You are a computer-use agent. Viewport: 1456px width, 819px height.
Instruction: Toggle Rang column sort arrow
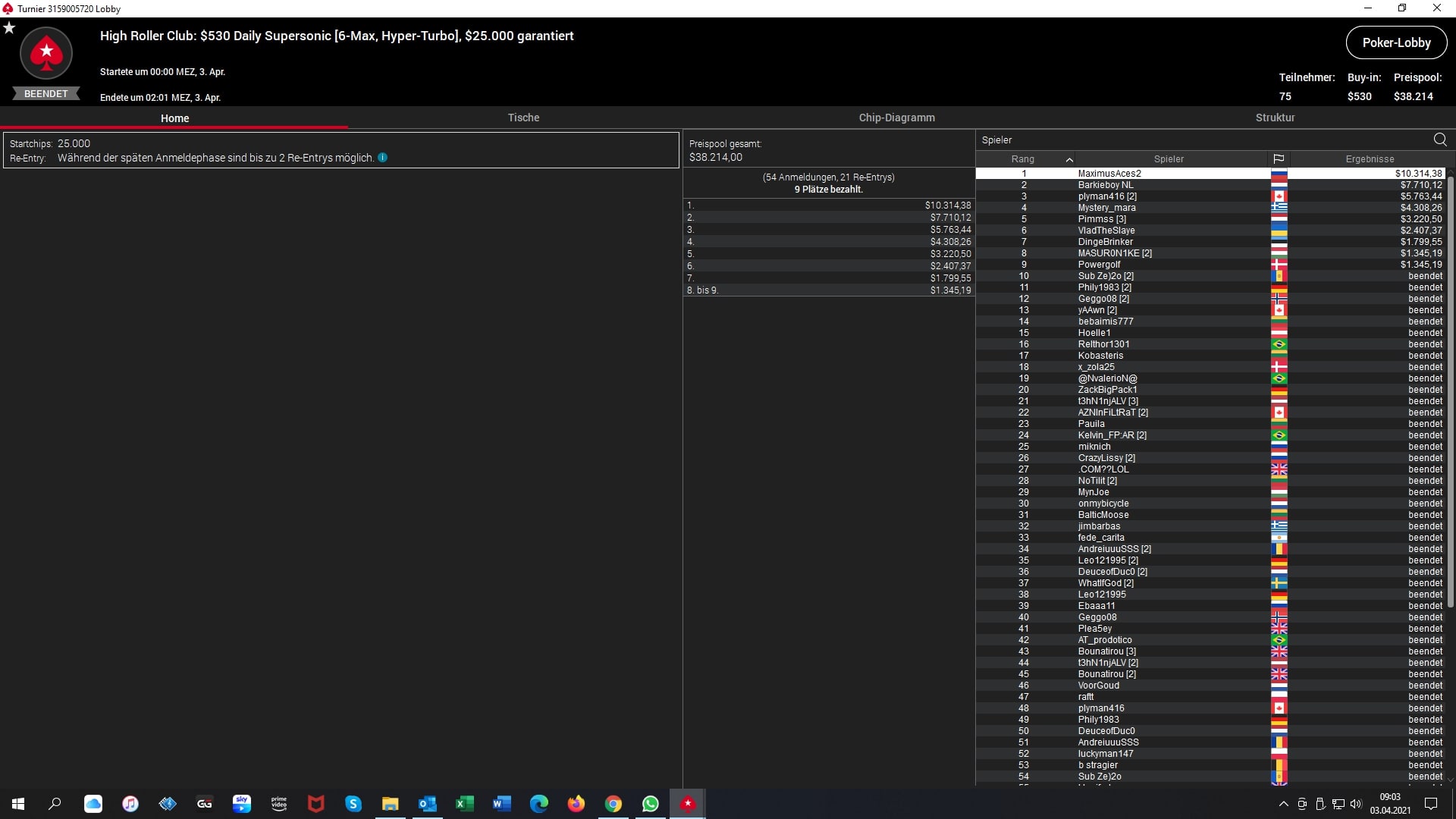click(x=1069, y=159)
